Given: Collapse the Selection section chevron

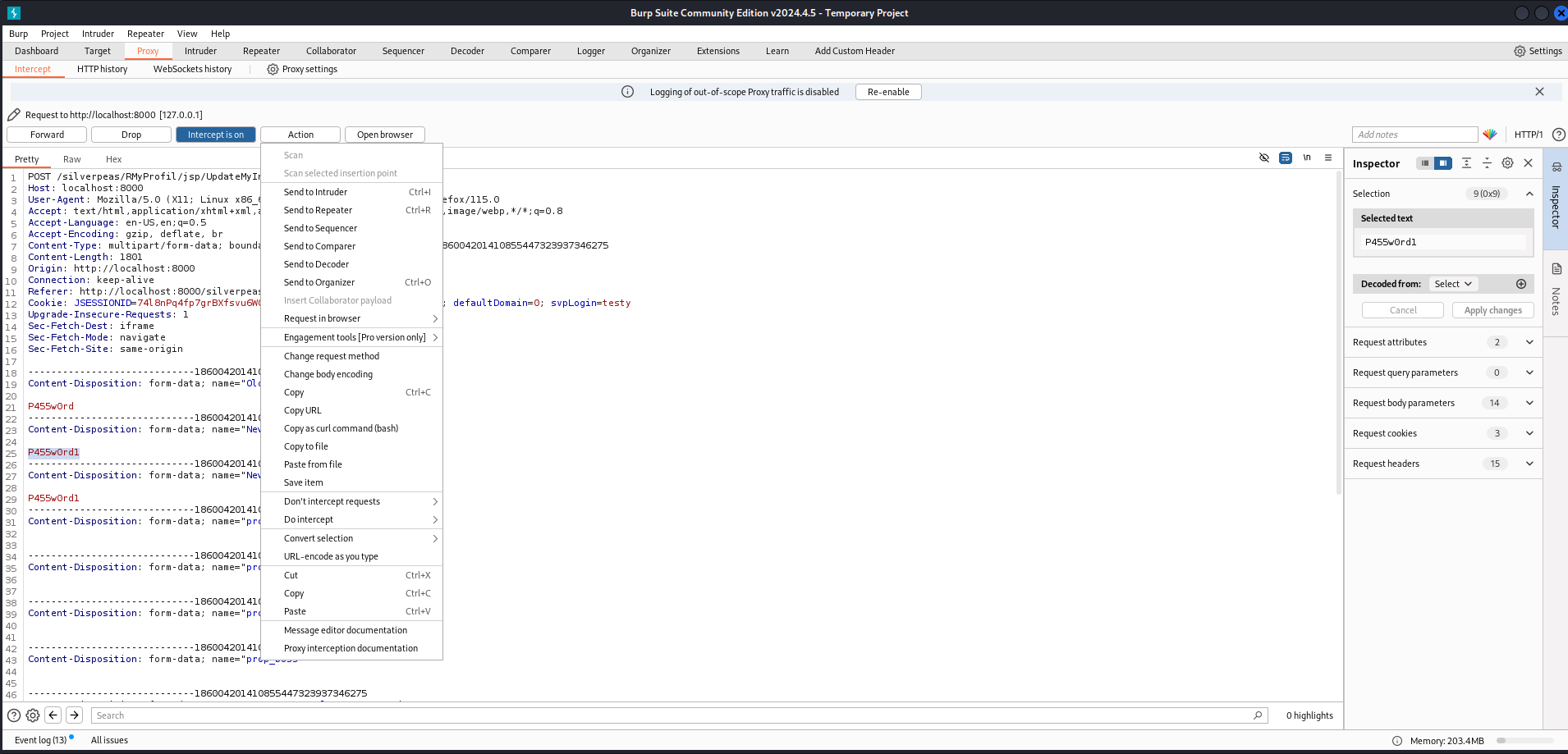Looking at the screenshot, I should pyautogui.click(x=1529, y=194).
